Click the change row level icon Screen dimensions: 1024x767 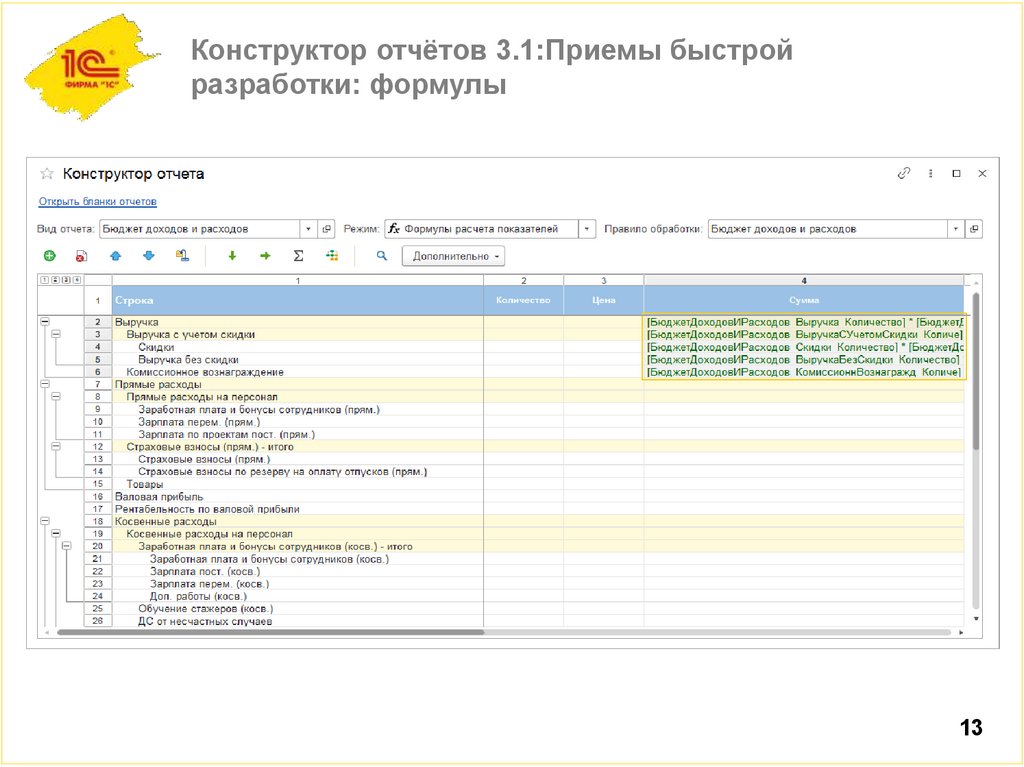tap(181, 255)
